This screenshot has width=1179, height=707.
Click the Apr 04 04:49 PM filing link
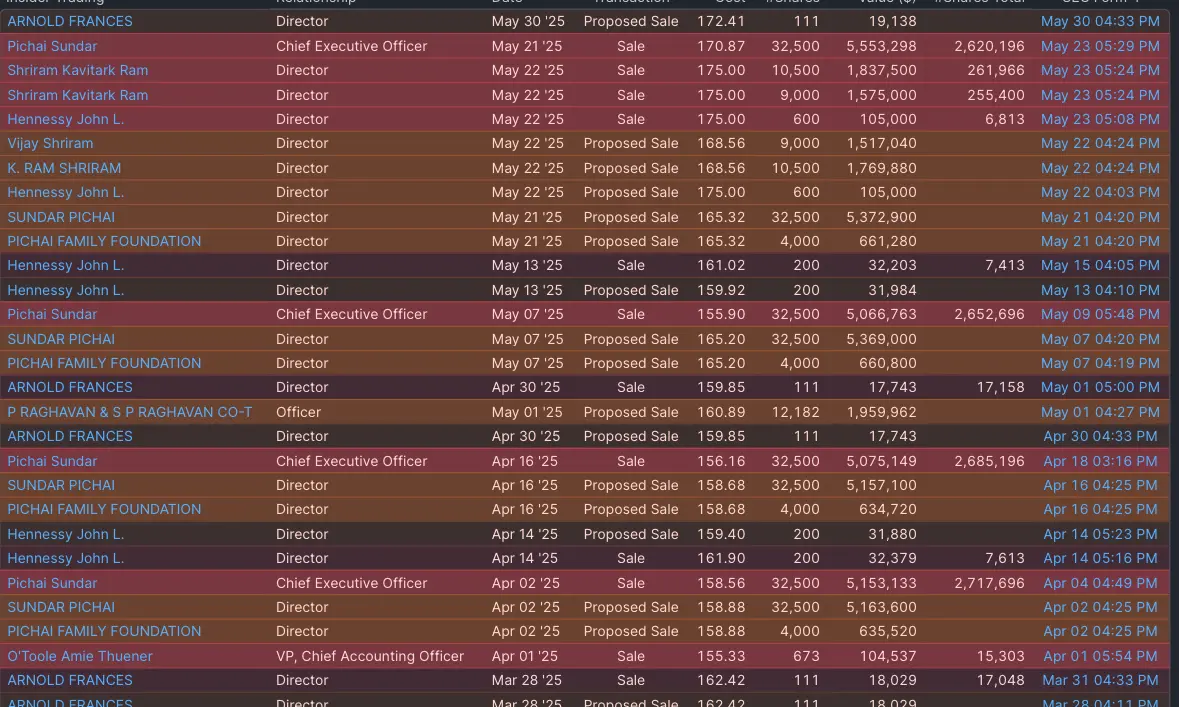[1101, 583]
